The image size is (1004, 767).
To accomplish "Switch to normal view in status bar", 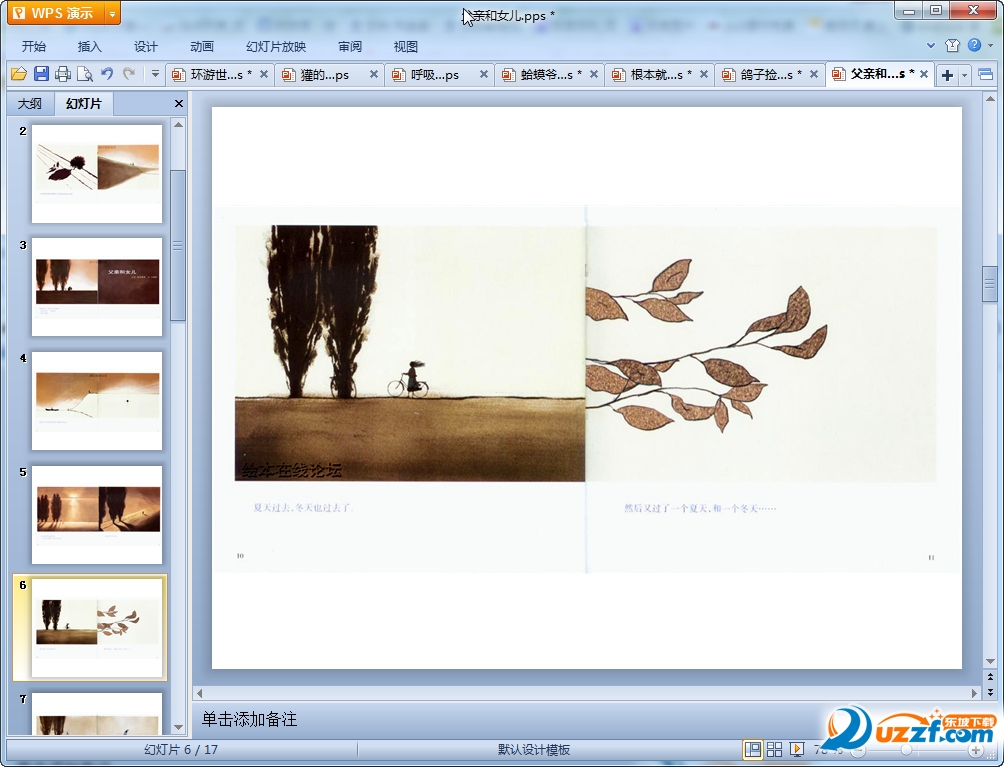I will point(752,749).
